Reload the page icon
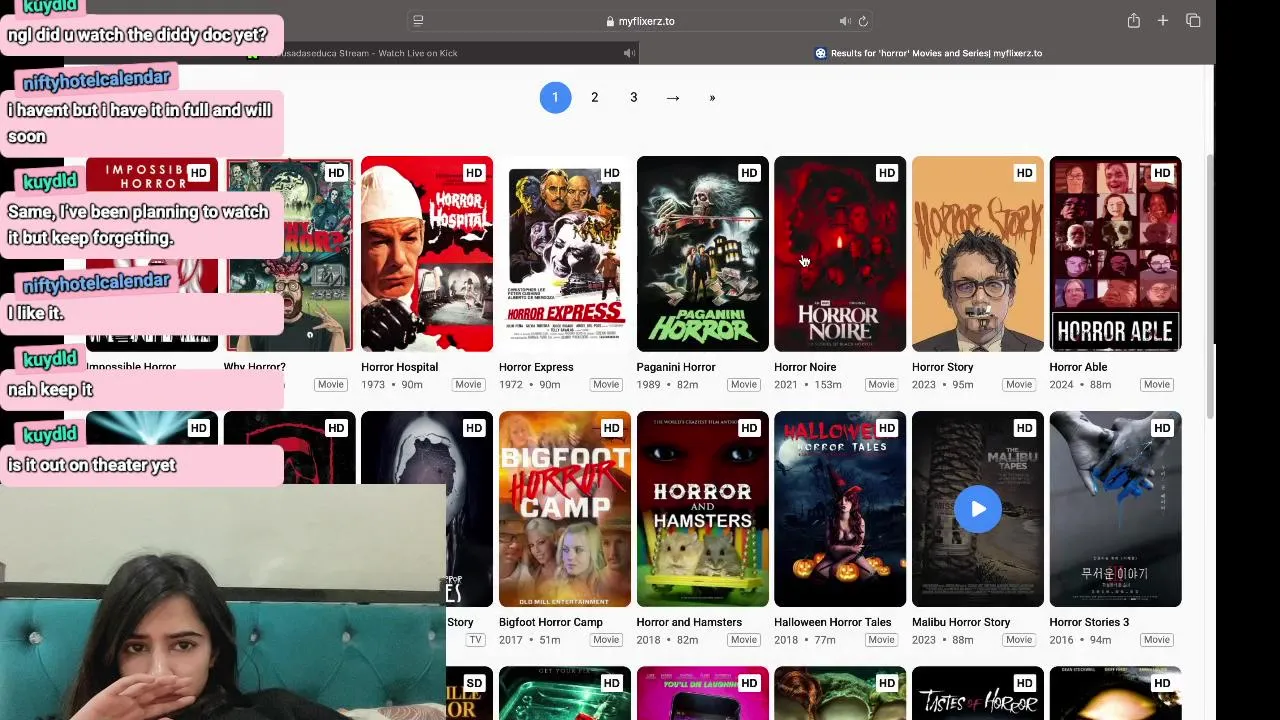Screen dimensions: 1280x720 [x=863, y=21]
